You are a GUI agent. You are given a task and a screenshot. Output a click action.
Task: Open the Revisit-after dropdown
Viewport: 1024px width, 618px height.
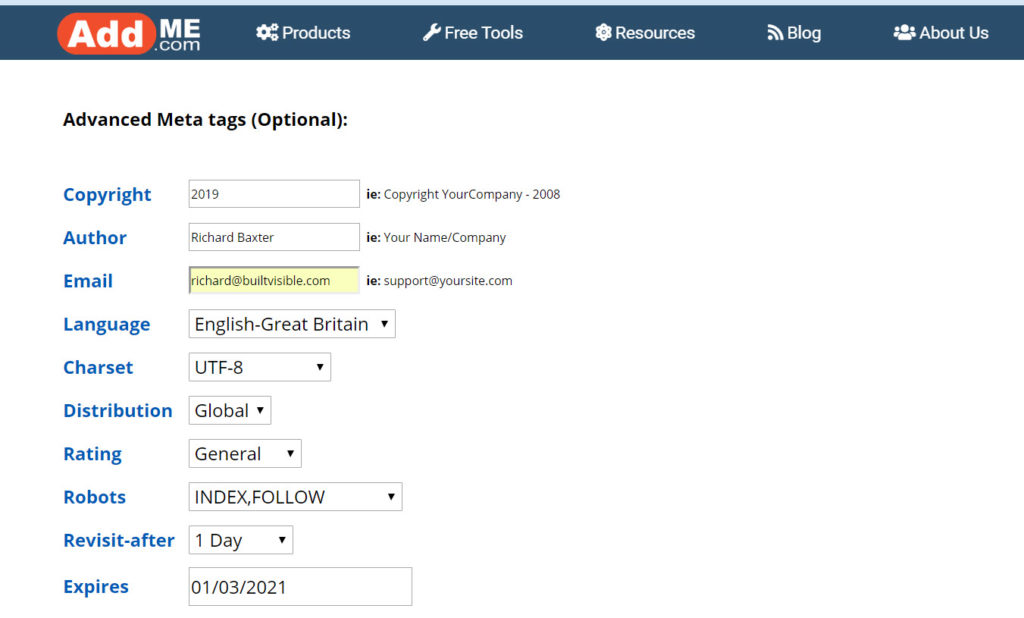pyautogui.click(x=240, y=539)
